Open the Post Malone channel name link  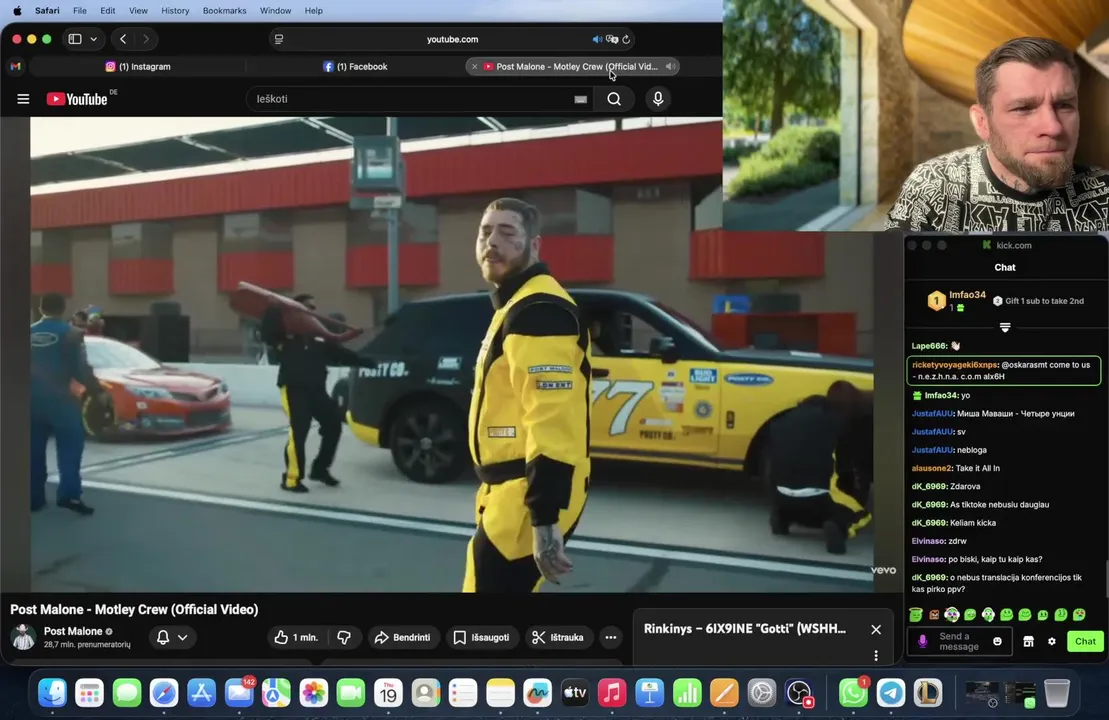tap(73, 631)
